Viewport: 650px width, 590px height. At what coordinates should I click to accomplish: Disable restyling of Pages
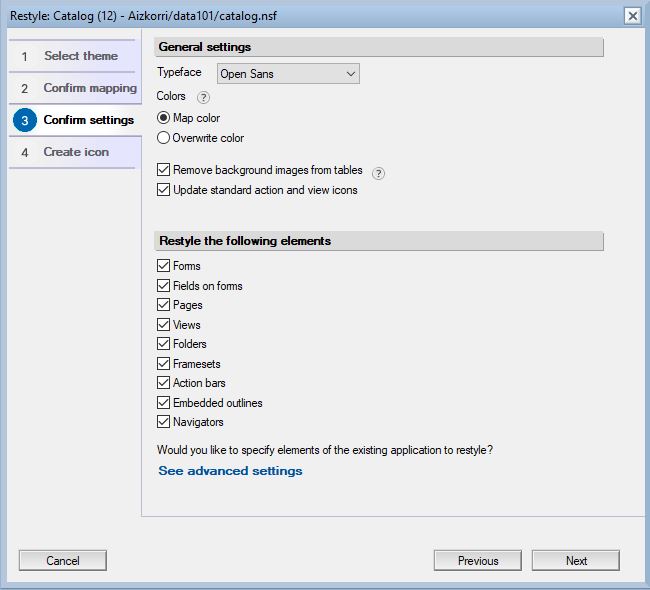(x=164, y=305)
